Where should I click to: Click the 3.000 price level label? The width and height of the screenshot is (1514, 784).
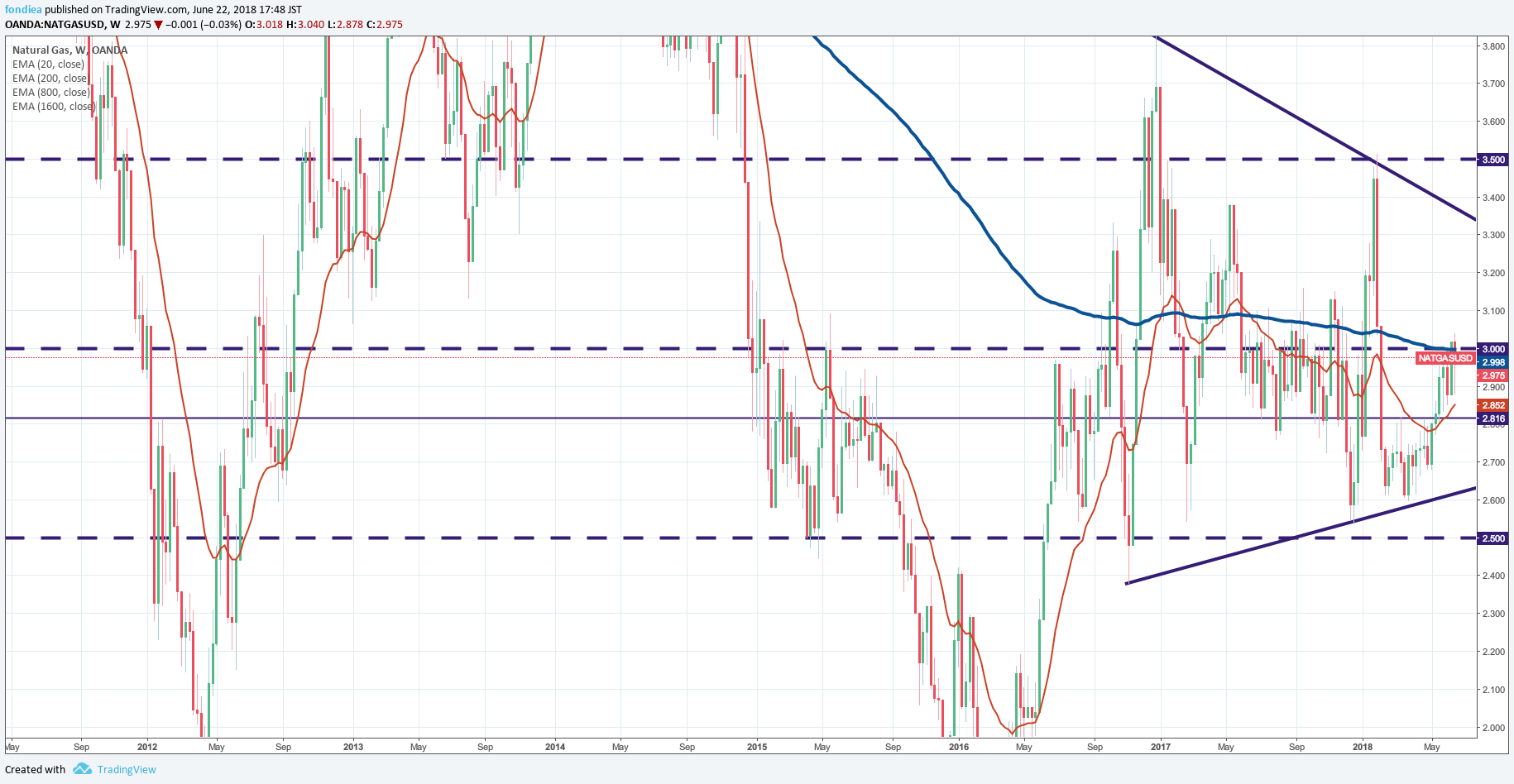1492,349
